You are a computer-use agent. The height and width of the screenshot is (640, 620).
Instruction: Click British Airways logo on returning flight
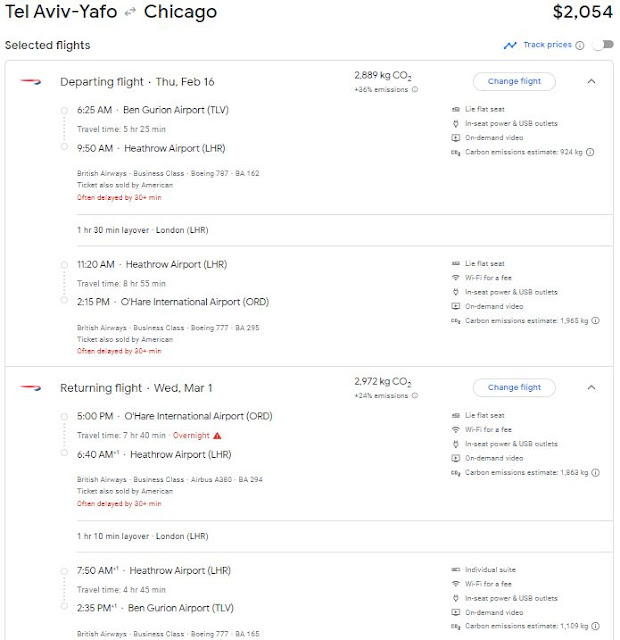pyautogui.click(x=30, y=387)
